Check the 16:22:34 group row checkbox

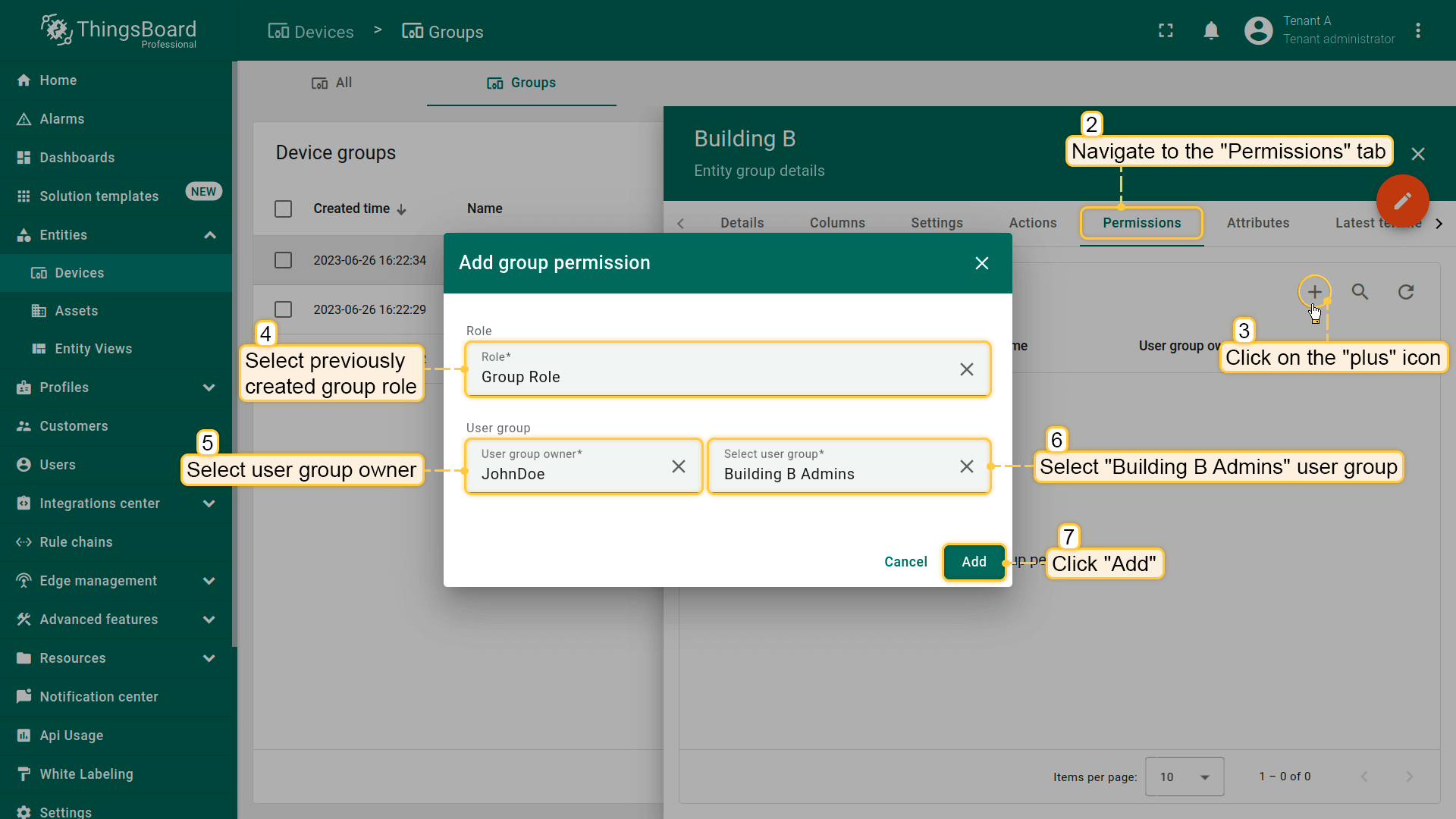pyautogui.click(x=283, y=260)
